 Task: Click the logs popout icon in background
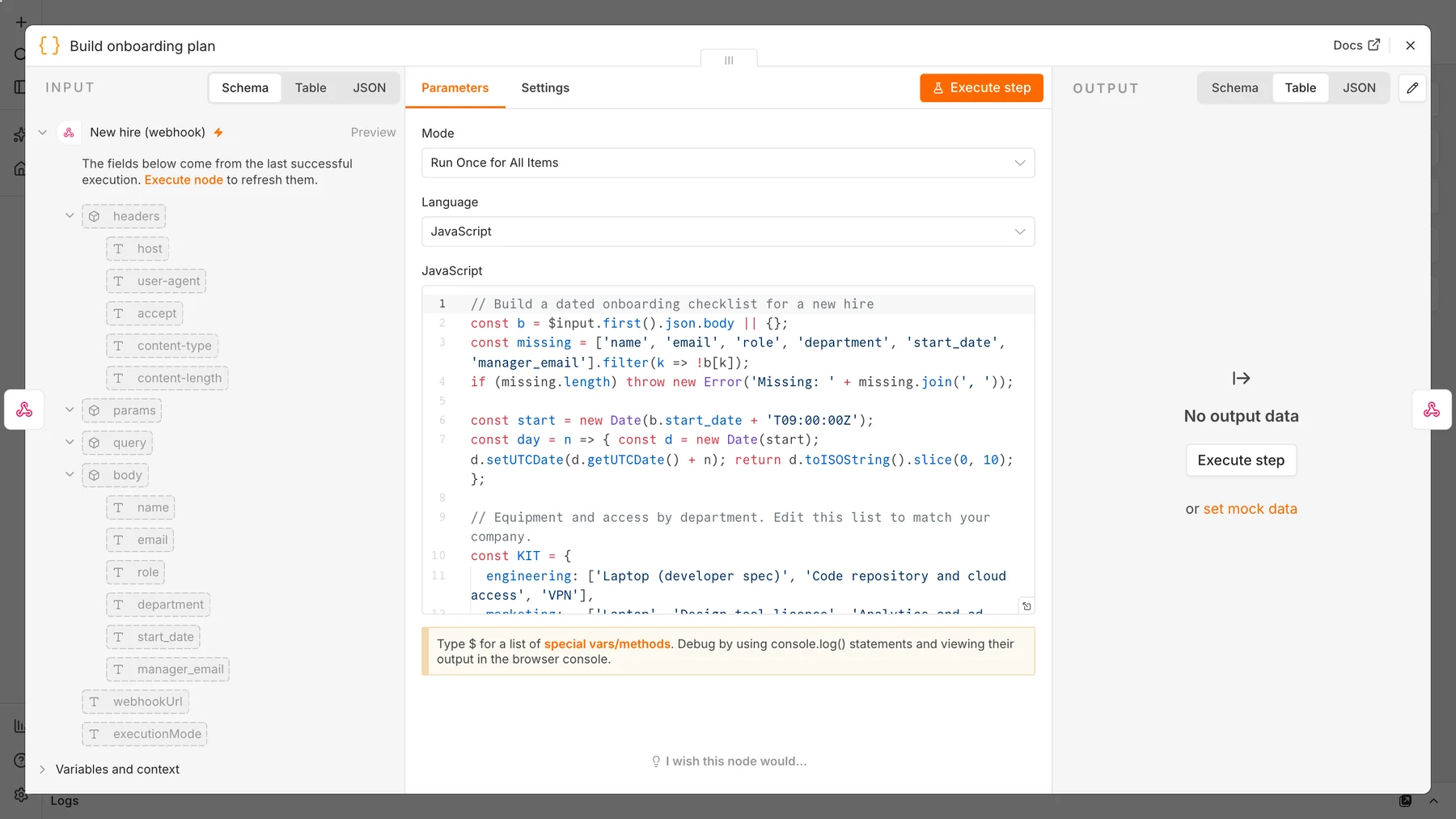[1406, 801]
